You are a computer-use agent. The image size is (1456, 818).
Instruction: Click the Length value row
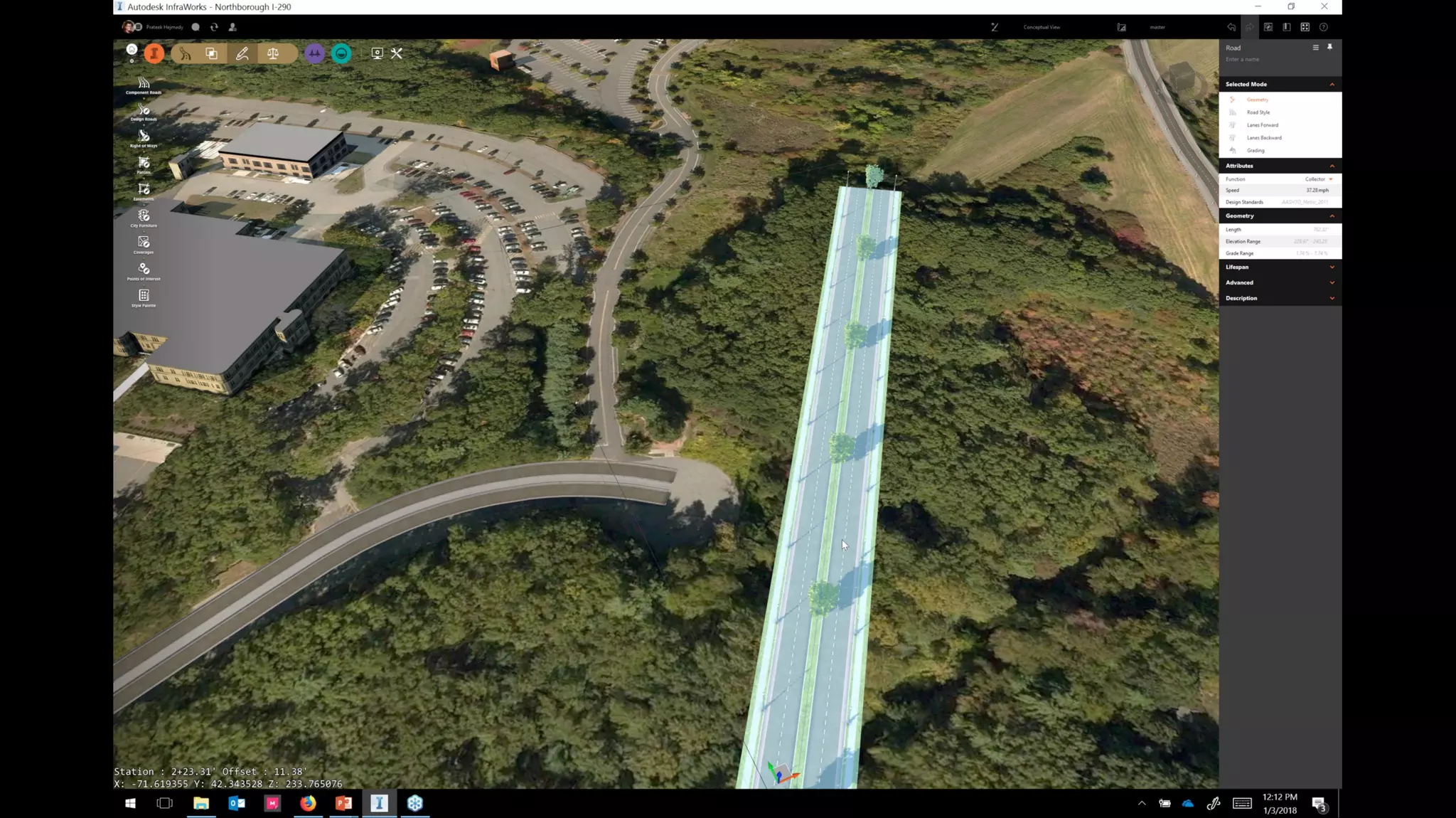pos(1280,230)
